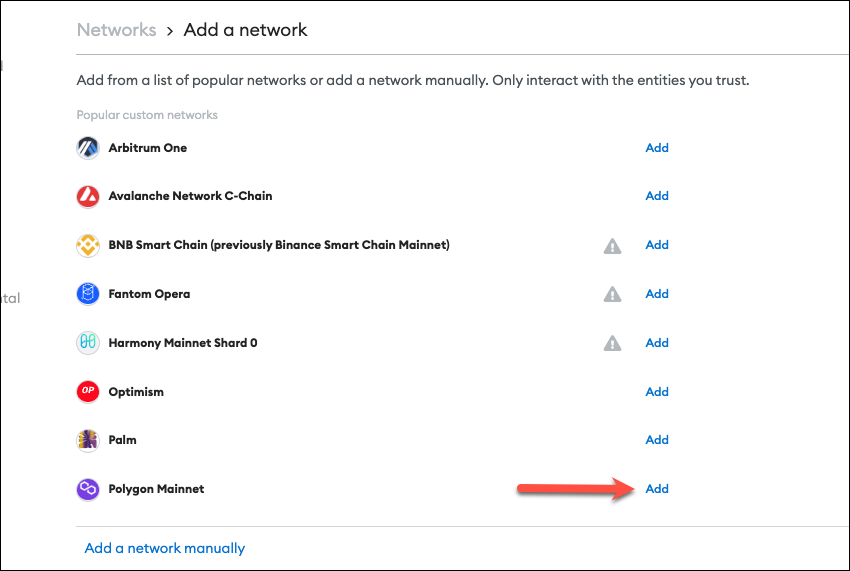The image size is (850, 571).
Task: Add the Optimism network
Action: 657,392
